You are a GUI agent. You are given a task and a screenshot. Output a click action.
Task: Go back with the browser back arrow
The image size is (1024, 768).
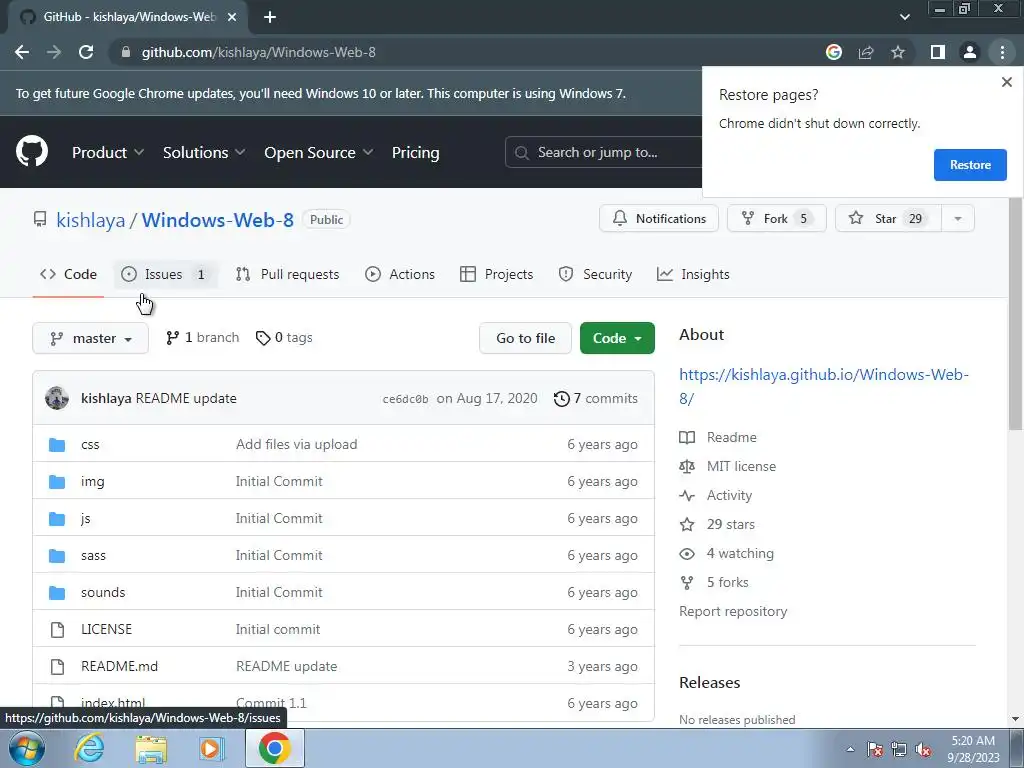[x=22, y=52]
